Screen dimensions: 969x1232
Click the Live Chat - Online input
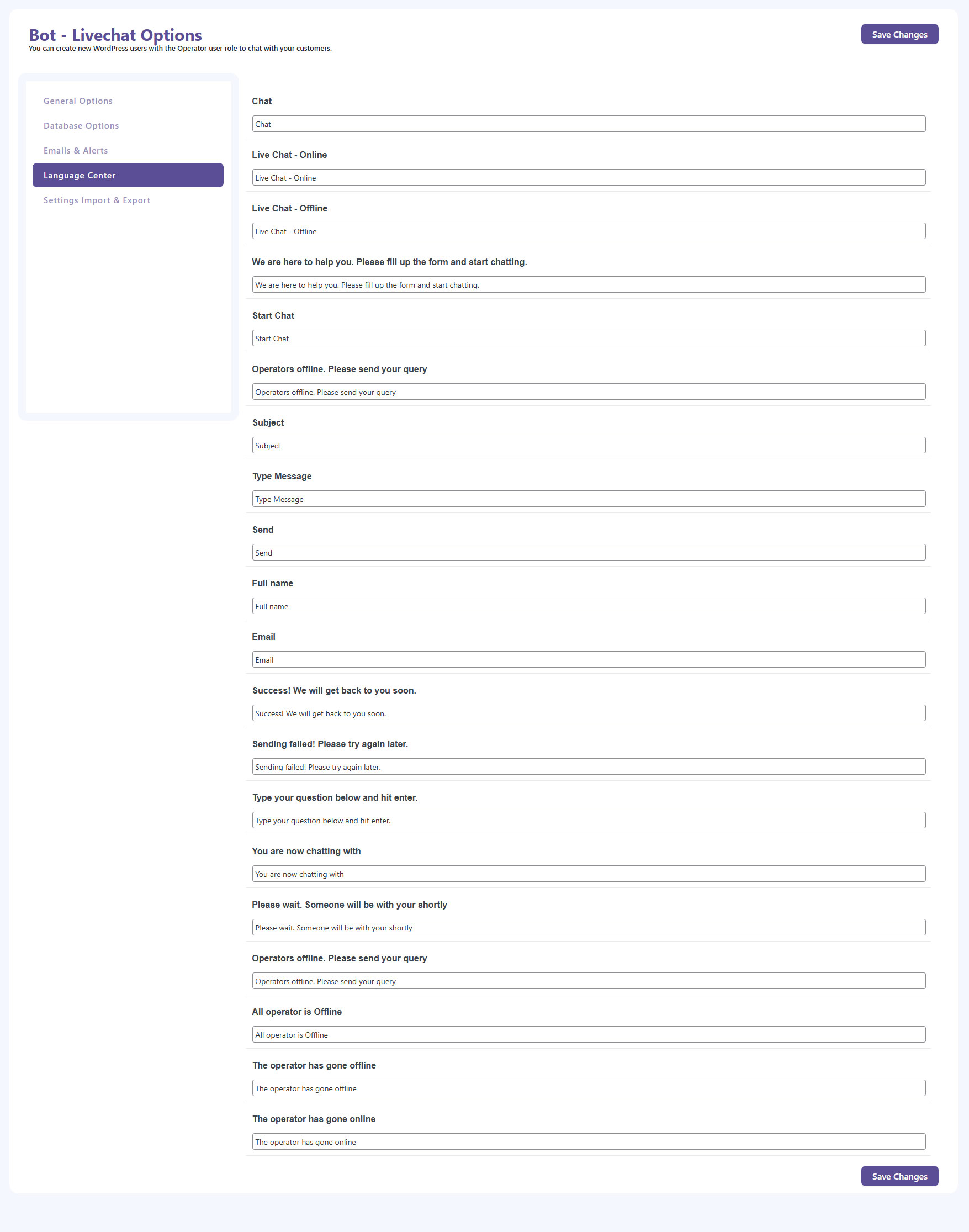pyautogui.click(x=589, y=178)
